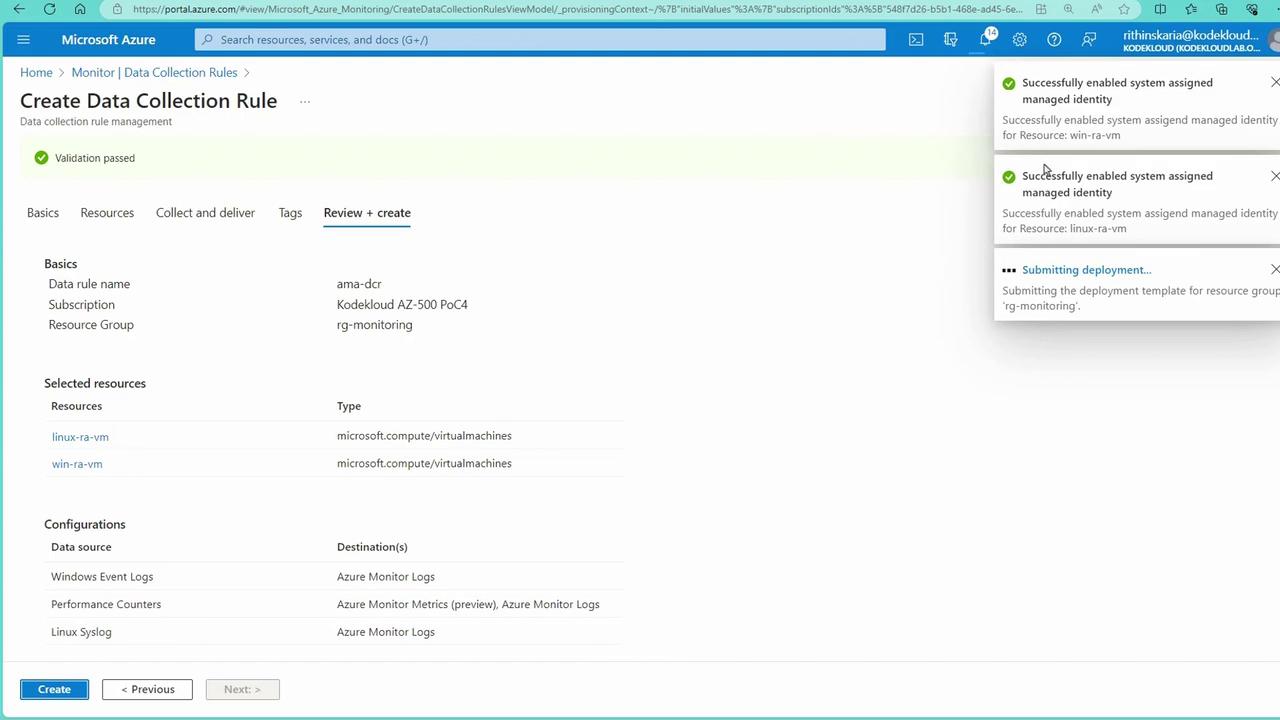Click the subscription value Kodekloud AZ-500 PoC4
Image resolution: width=1280 pixels, height=720 pixels.
(402, 304)
